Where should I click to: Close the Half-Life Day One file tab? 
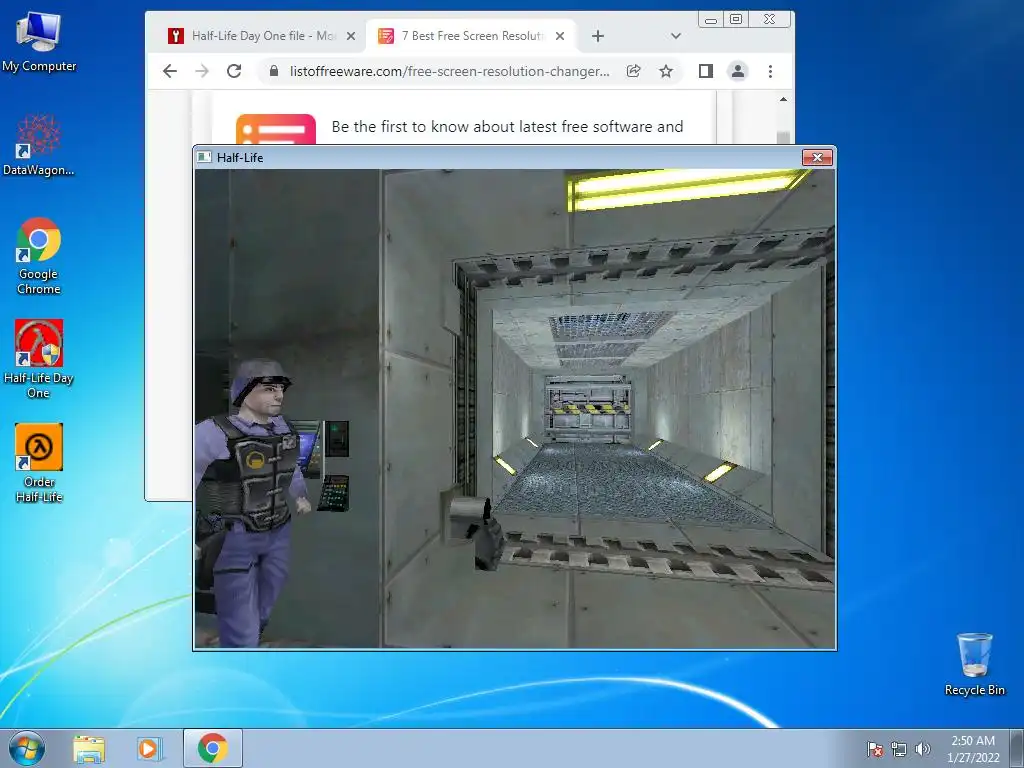(351, 36)
